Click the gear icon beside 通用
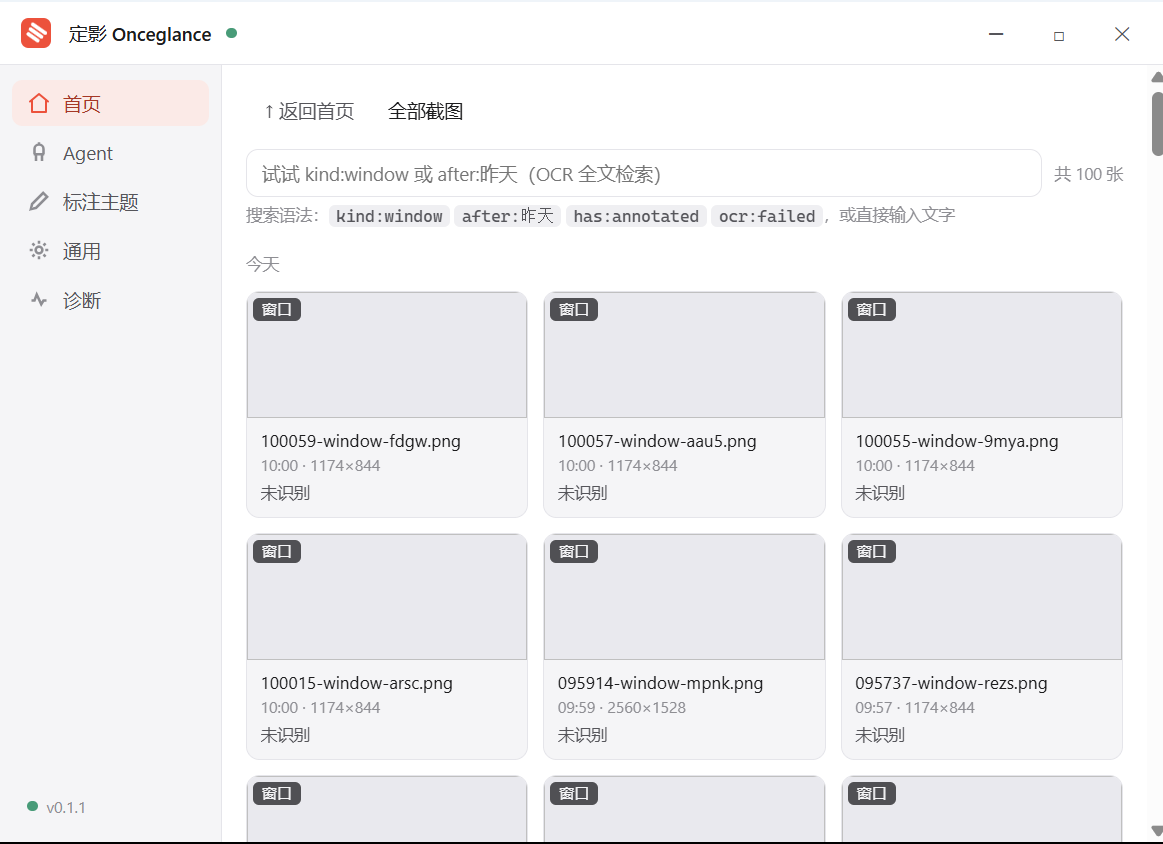Screen dimensions: 1163x844 pyautogui.click(x=39, y=251)
